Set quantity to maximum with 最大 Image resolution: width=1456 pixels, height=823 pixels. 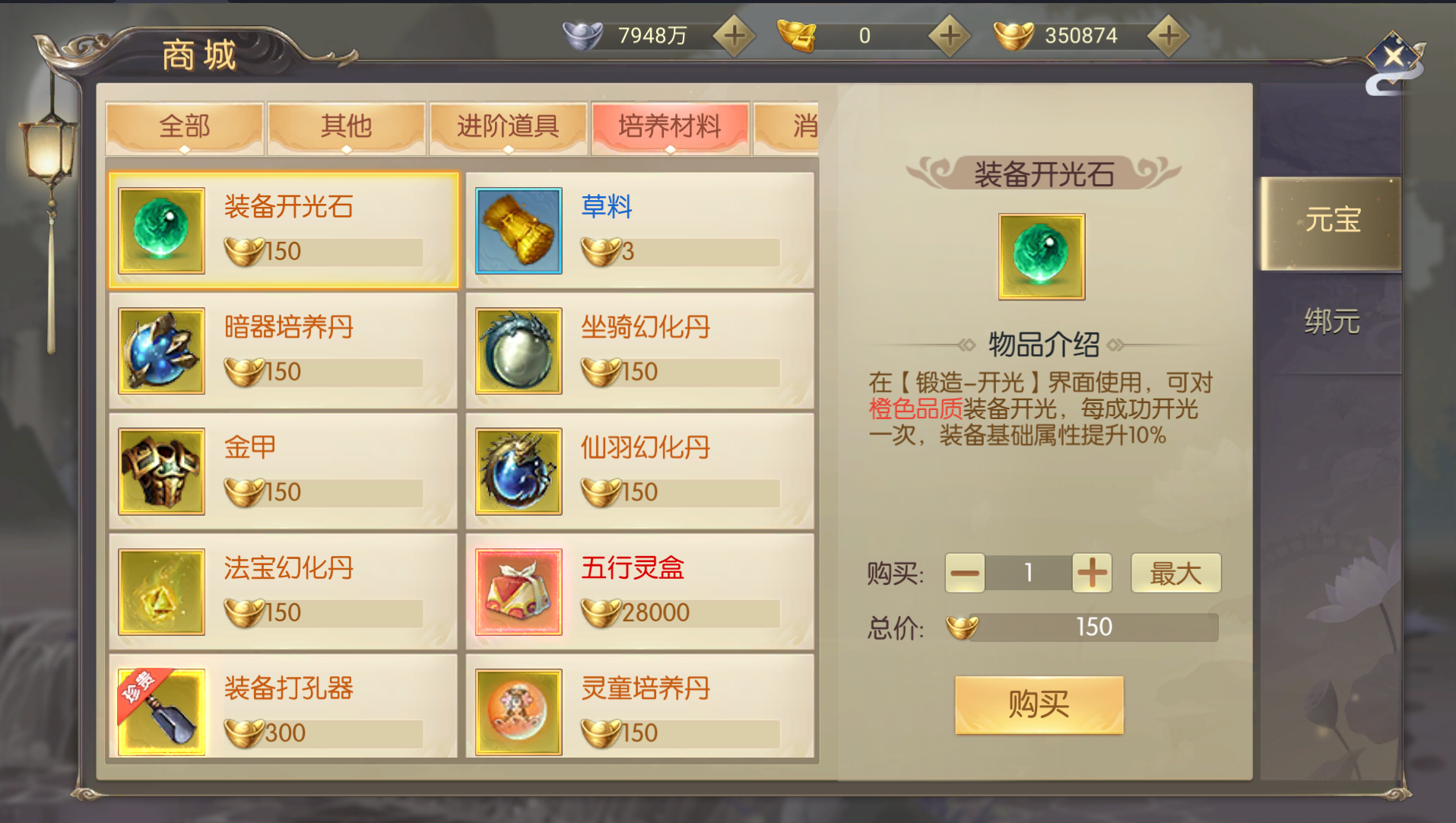[x=1175, y=573]
